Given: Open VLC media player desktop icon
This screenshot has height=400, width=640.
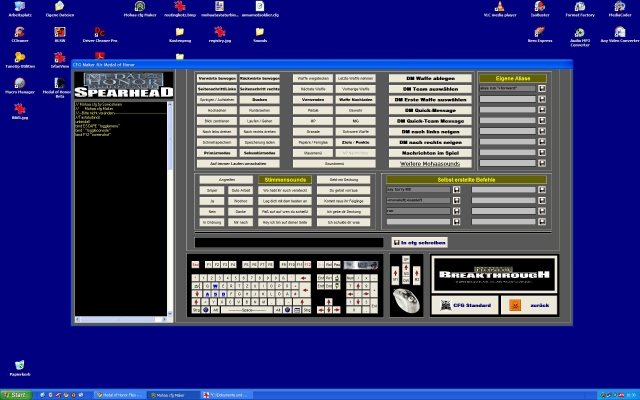Looking at the screenshot, I should pyautogui.click(x=500, y=9).
